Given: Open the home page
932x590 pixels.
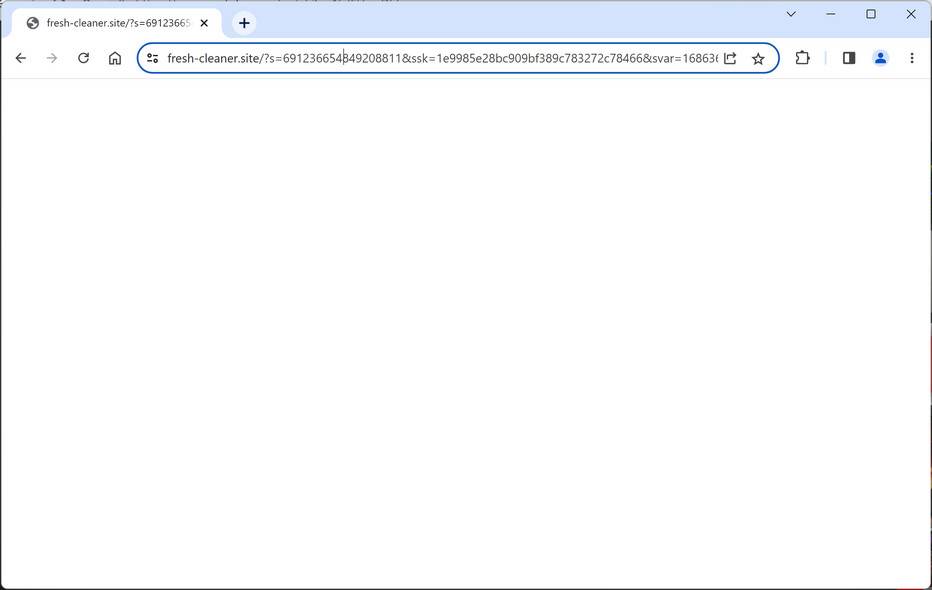Looking at the screenshot, I should [115, 58].
